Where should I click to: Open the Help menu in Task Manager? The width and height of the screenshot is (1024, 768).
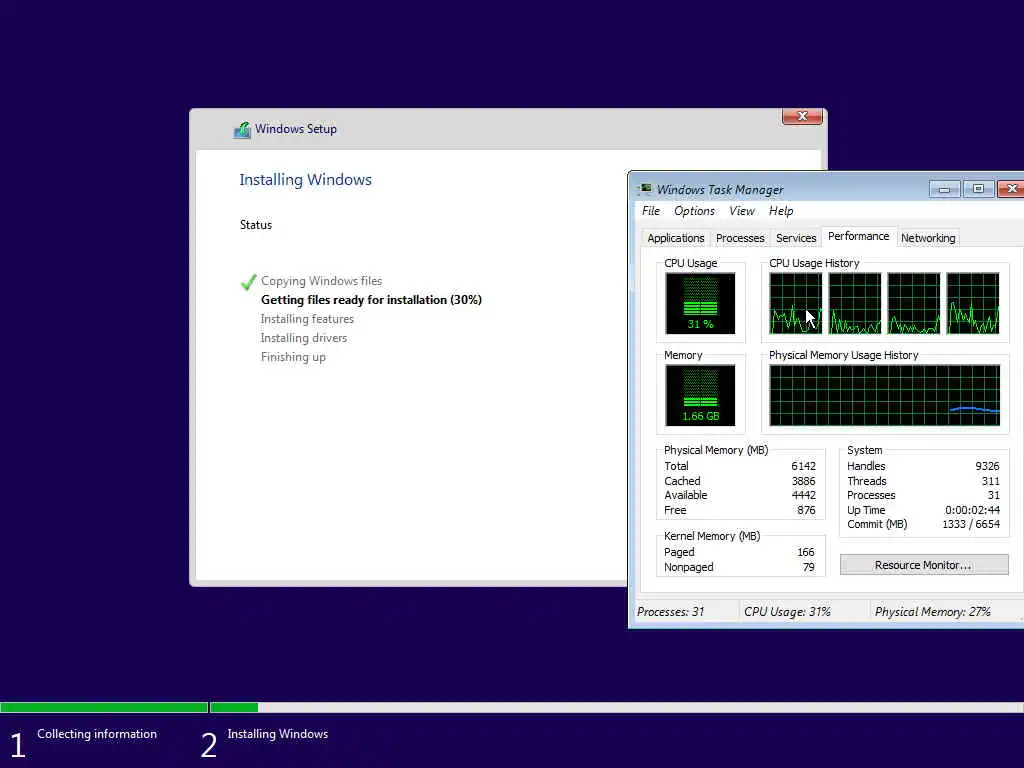point(781,211)
